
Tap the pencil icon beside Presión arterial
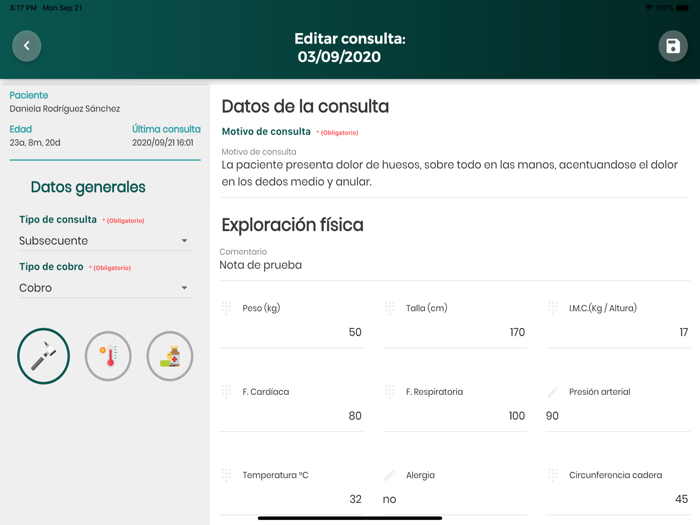tap(553, 392)
